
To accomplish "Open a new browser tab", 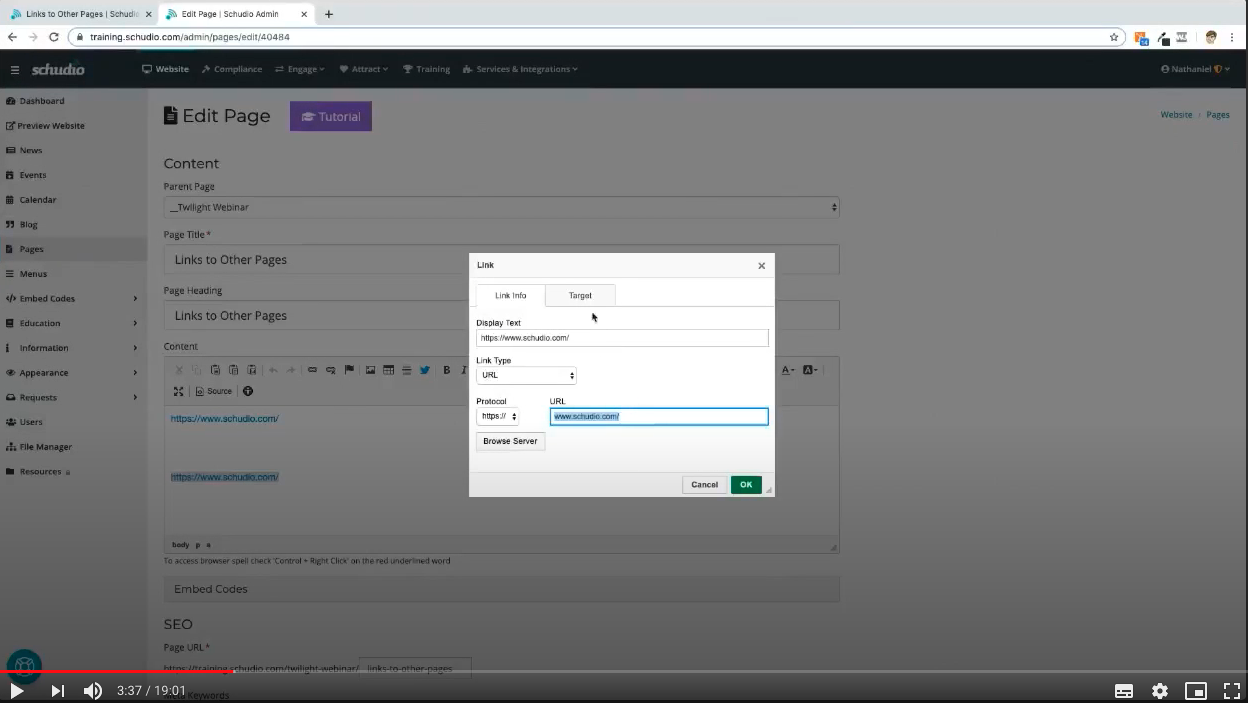I will click(x=329, y=14).
